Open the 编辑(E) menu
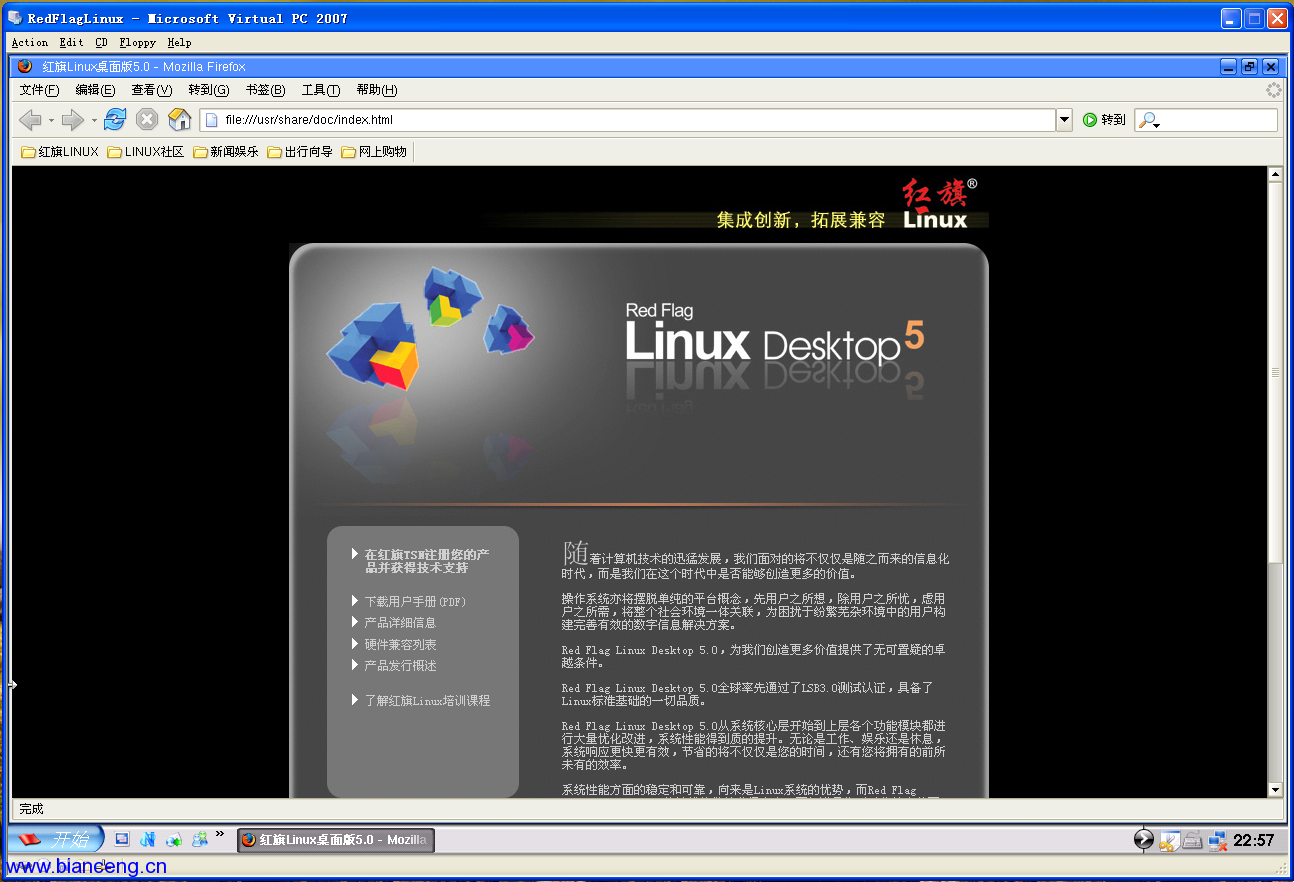 [95, 90]
